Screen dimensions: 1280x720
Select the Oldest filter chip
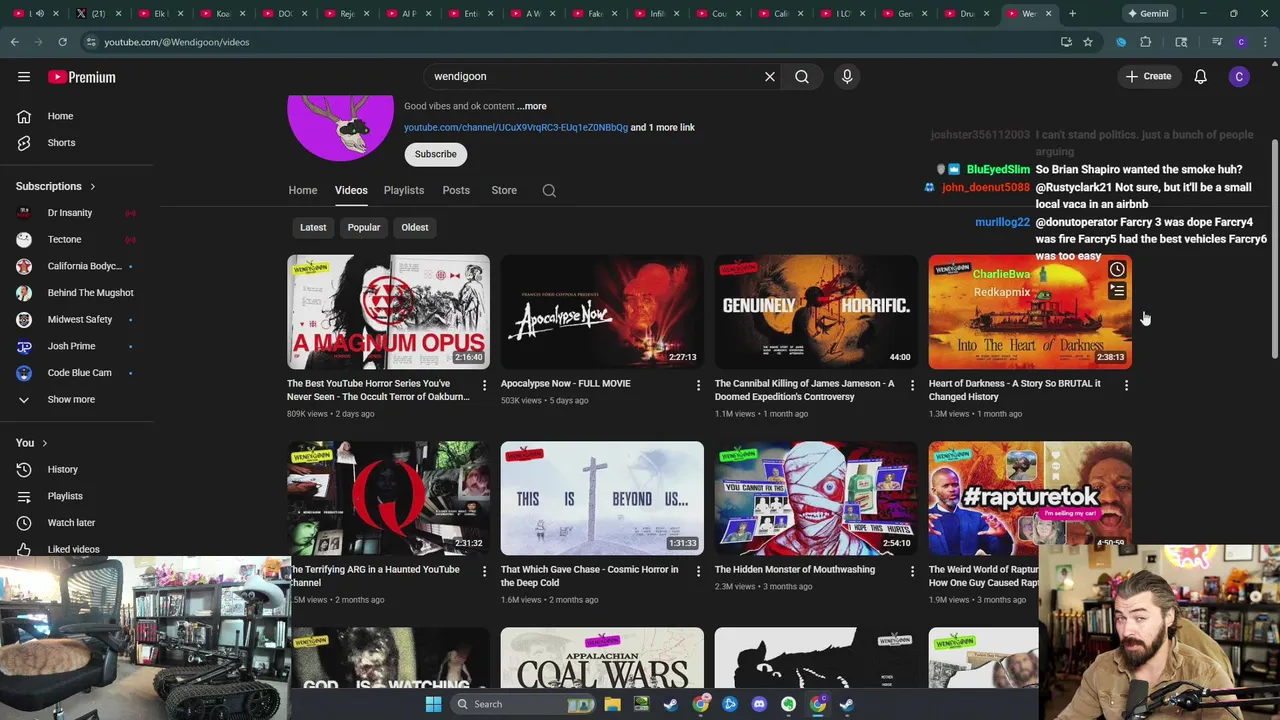pos(415,227)
